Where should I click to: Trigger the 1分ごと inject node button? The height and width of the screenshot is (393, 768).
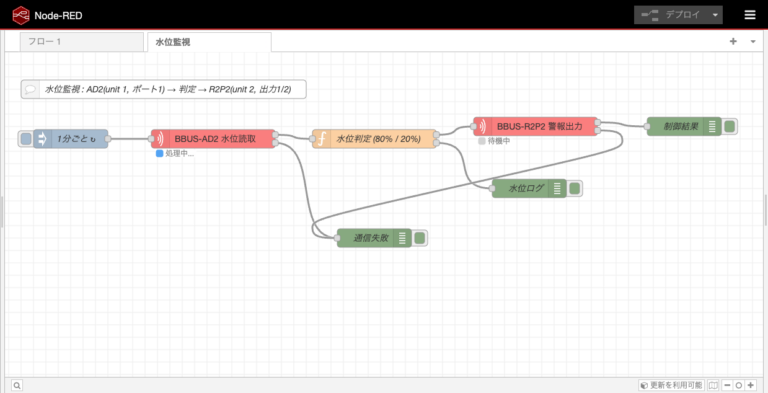coord(26,139)
